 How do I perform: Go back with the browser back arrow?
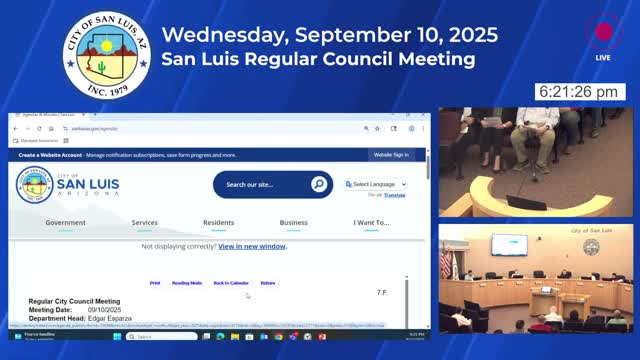point(16,129)
